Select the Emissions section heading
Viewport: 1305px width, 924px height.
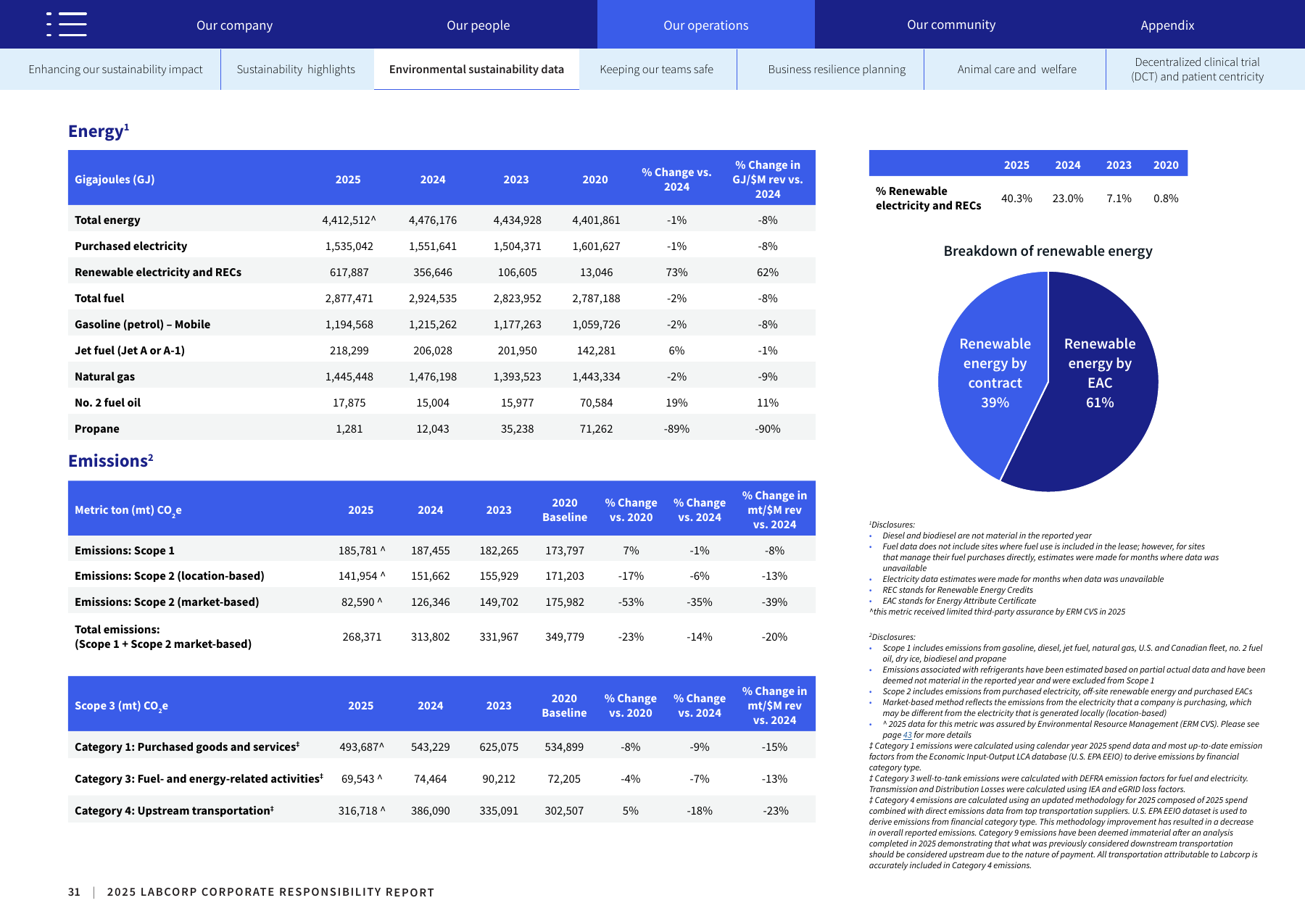coord(110,461)
